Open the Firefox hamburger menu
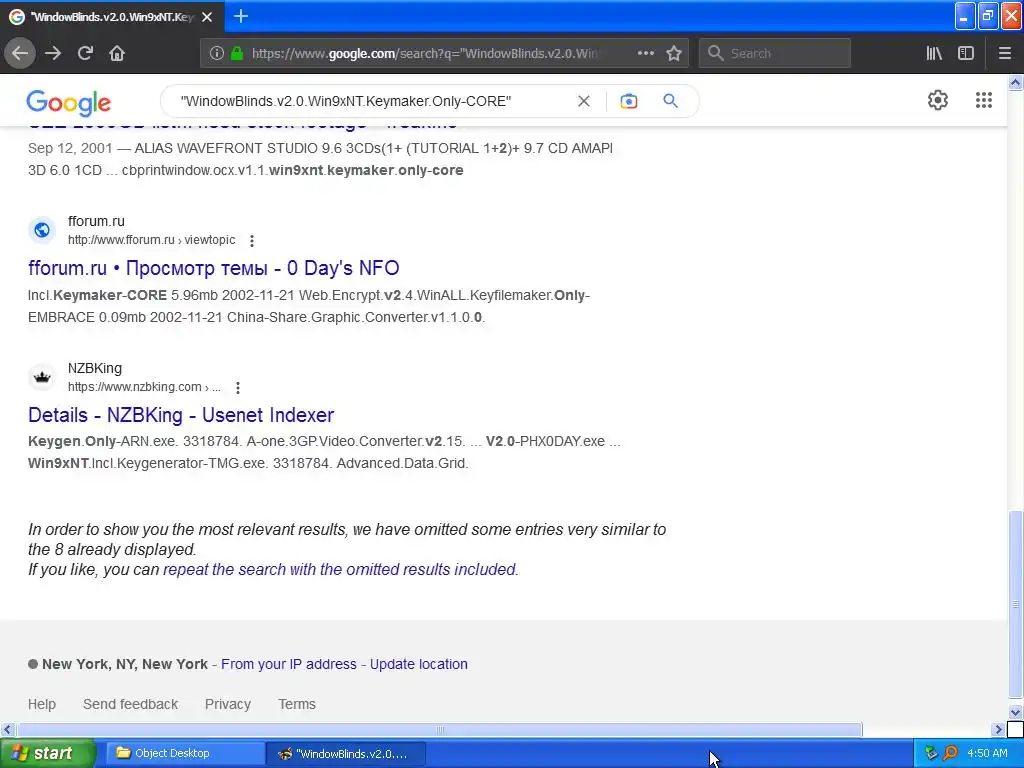1024x768 pixels. 1005,54
